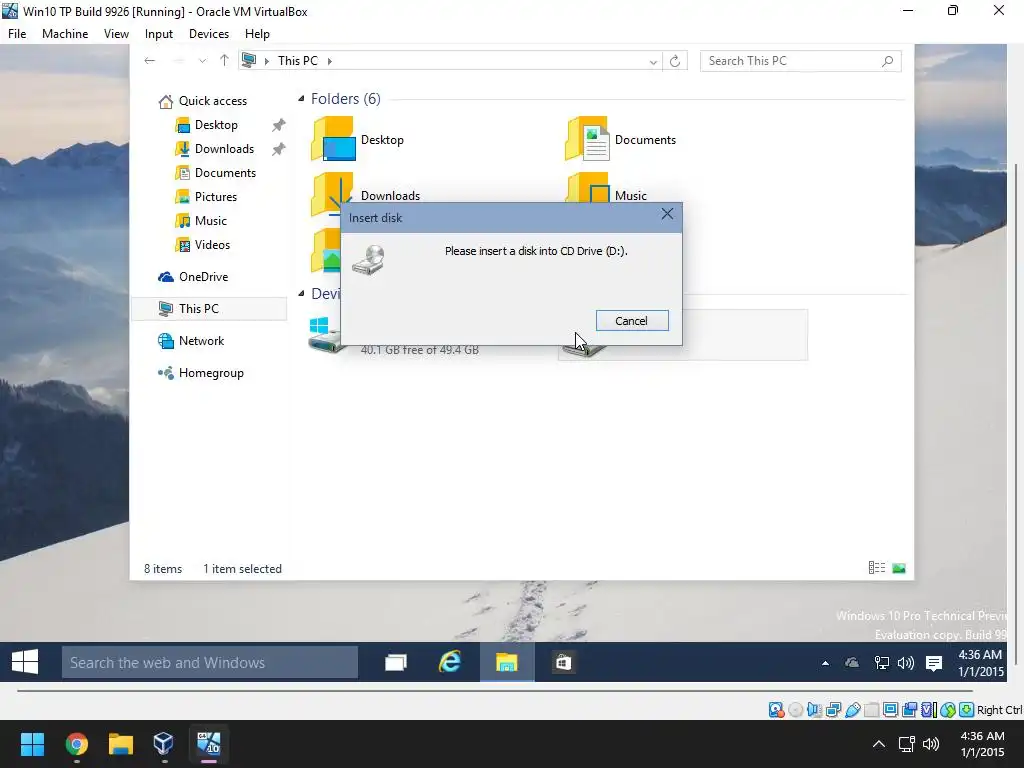Open the host Windows Start button

(x=32, y=744)
